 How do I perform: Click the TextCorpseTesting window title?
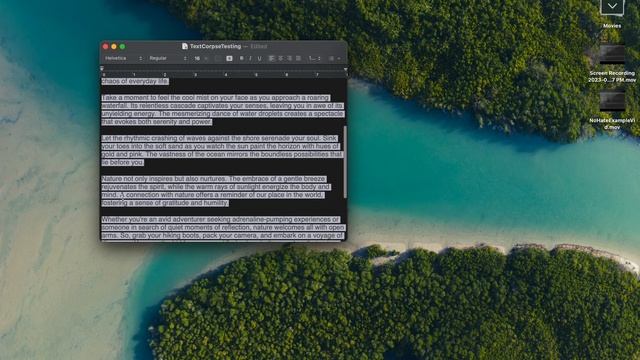pyautogui.click(x=216, y=47)
